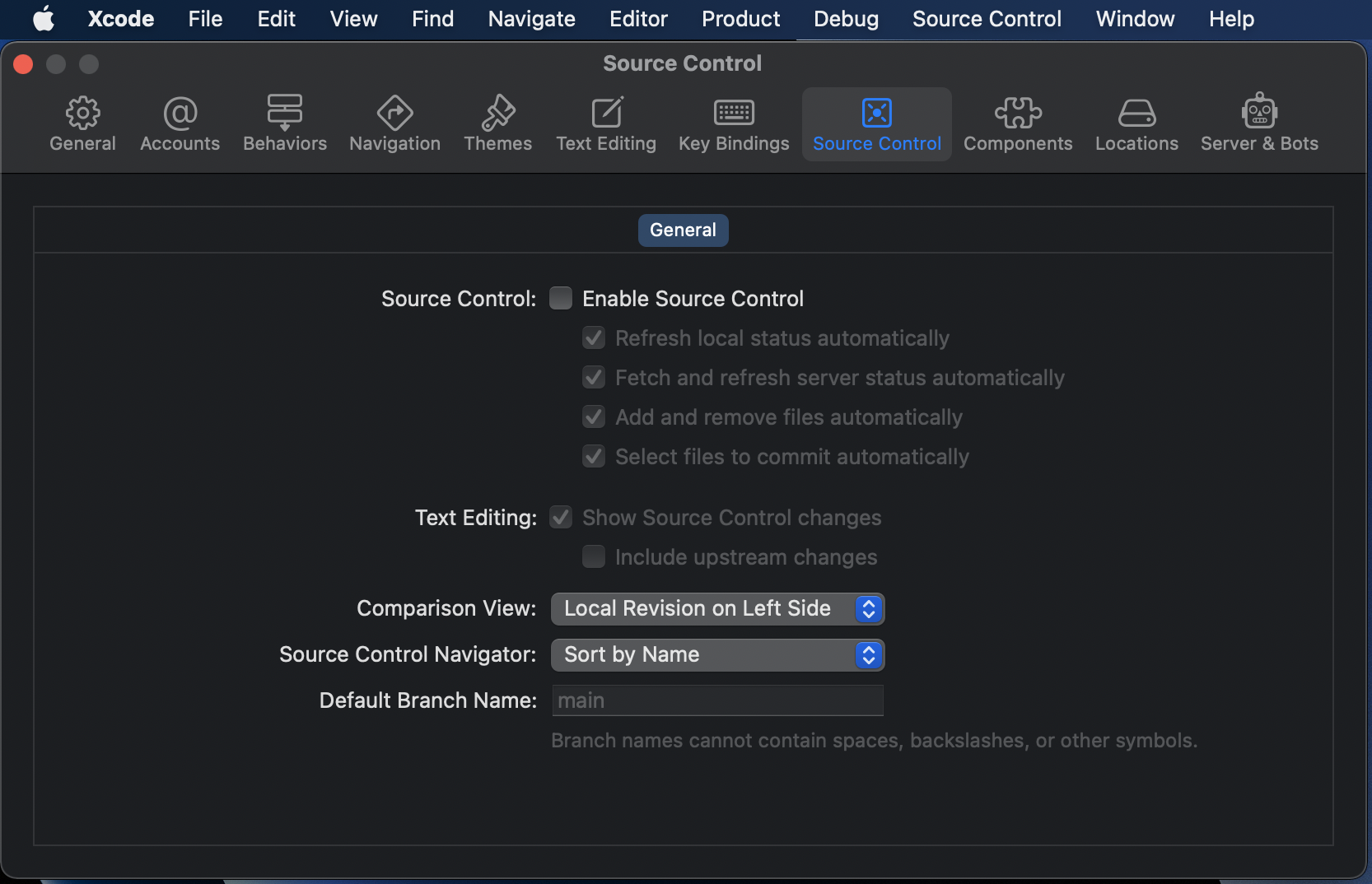Open the Xcode menu
The width and height of the screenshot is (1372, 884).
point(121,19)
